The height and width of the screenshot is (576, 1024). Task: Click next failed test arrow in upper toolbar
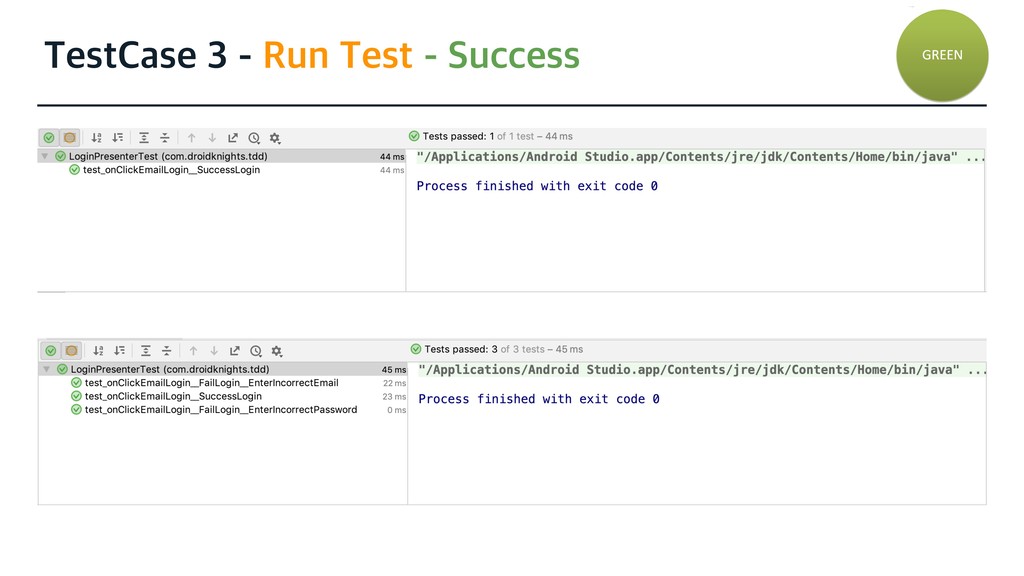[x=211, y=138]
